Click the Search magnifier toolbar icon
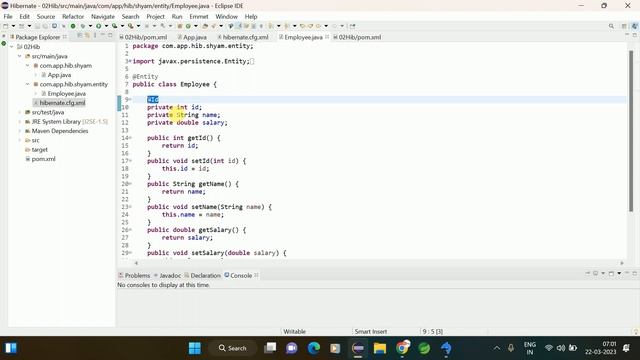Image resolution: width=640 pixels, height=360 pixels. click(611, 26)
